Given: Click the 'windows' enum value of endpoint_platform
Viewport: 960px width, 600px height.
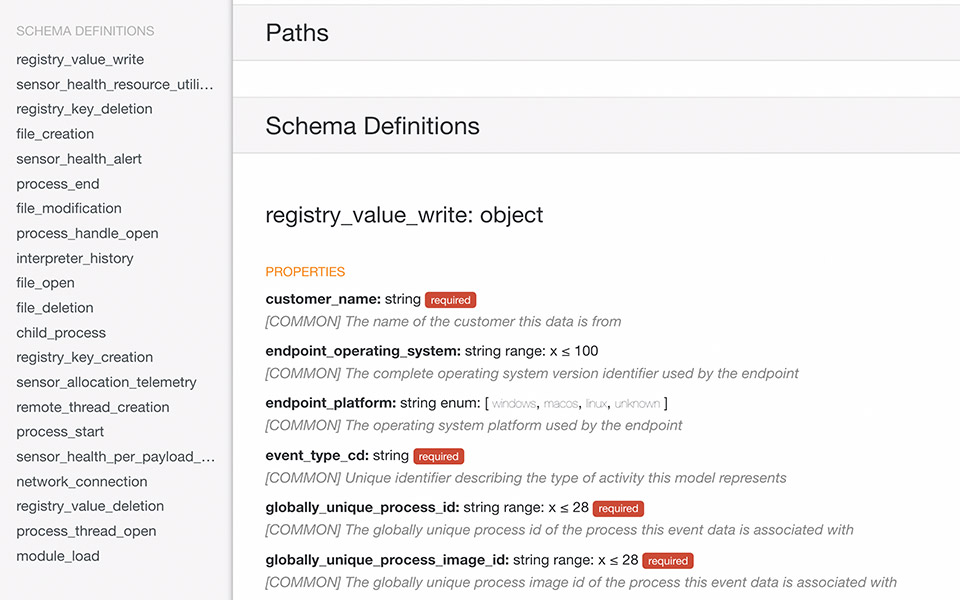Looking at the screenshot, I should (x=514, y=404).
